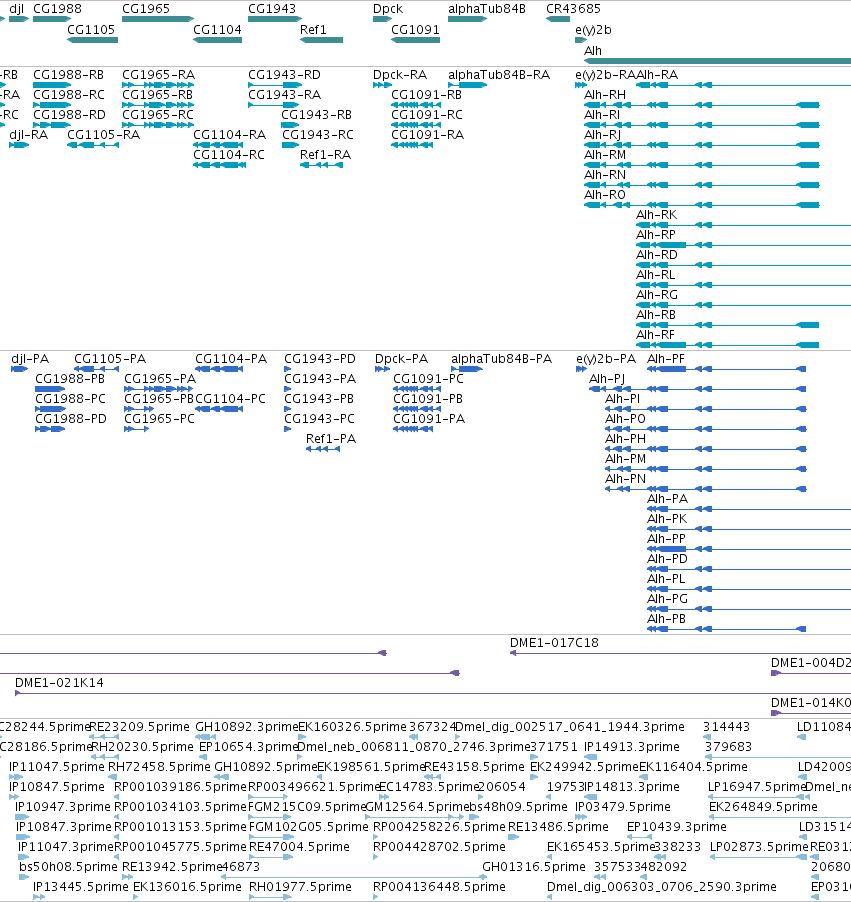Select the CG1104 gene label
The image size is (851, 902).
coord(217,30)
